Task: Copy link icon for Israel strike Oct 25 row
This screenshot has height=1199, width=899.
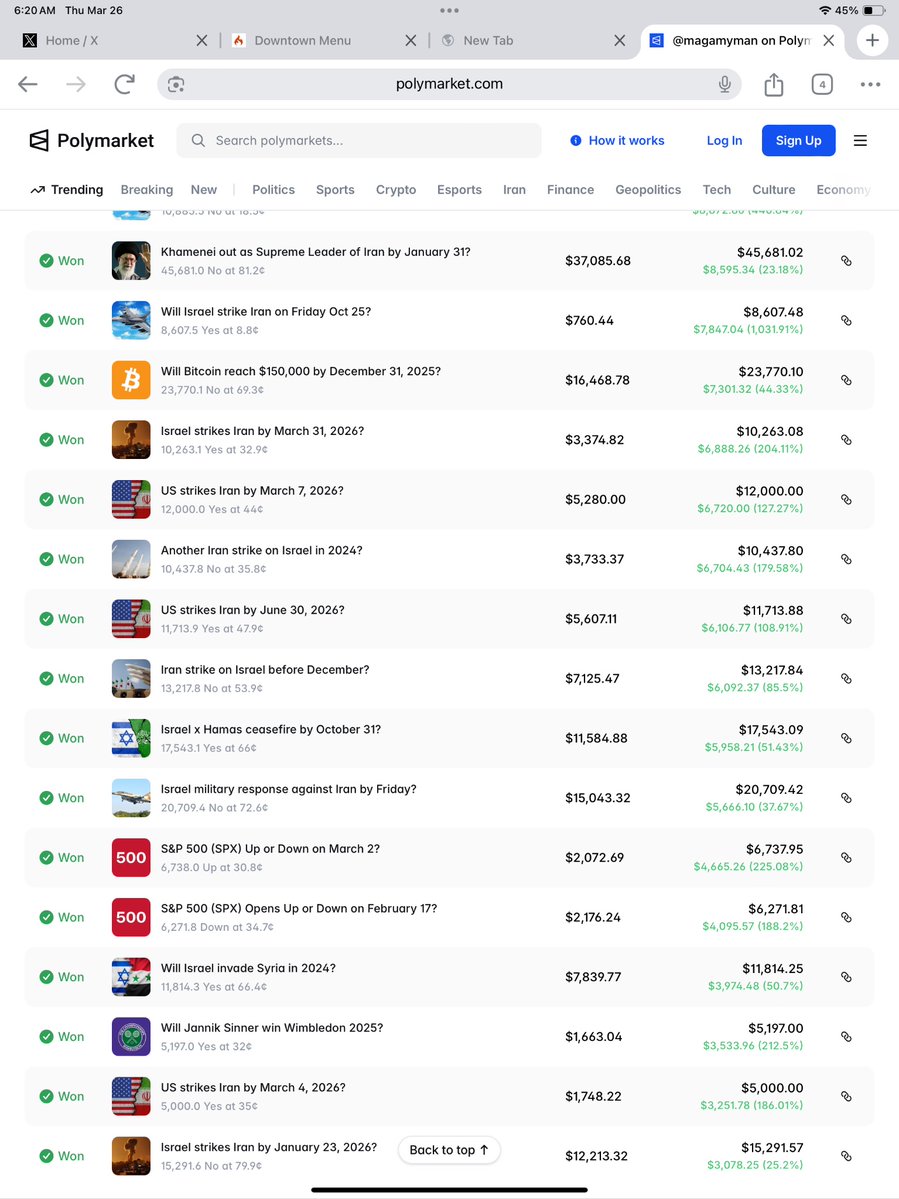Action: tap(846, 320)
